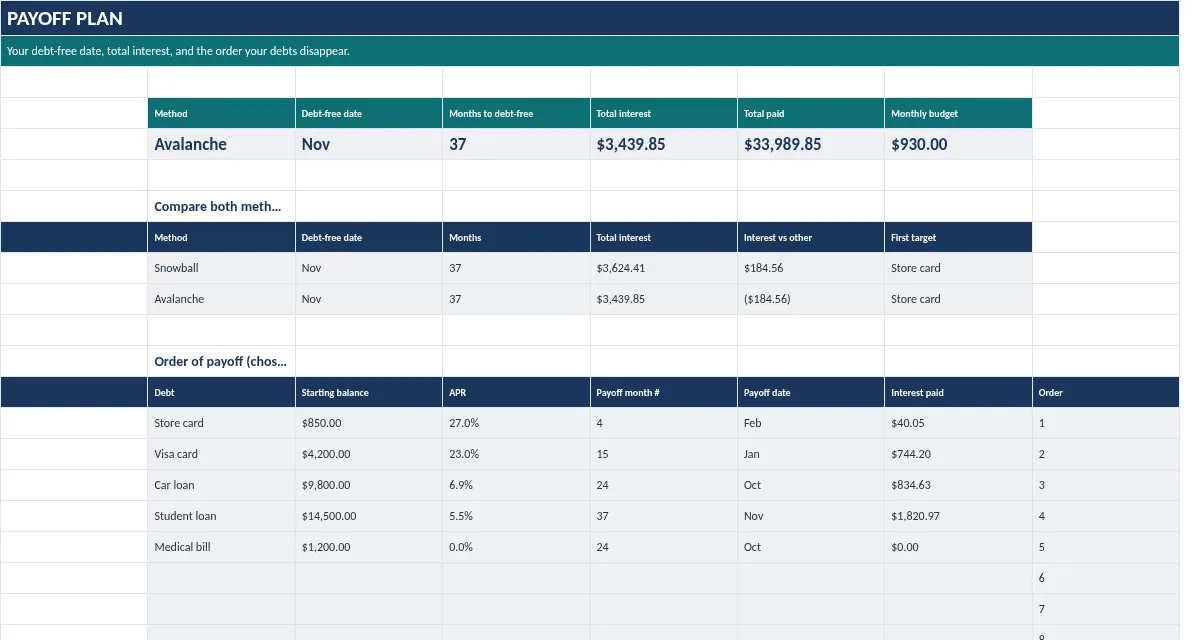
Task: Click order number 7 cell
Action: coord(1106,609)
